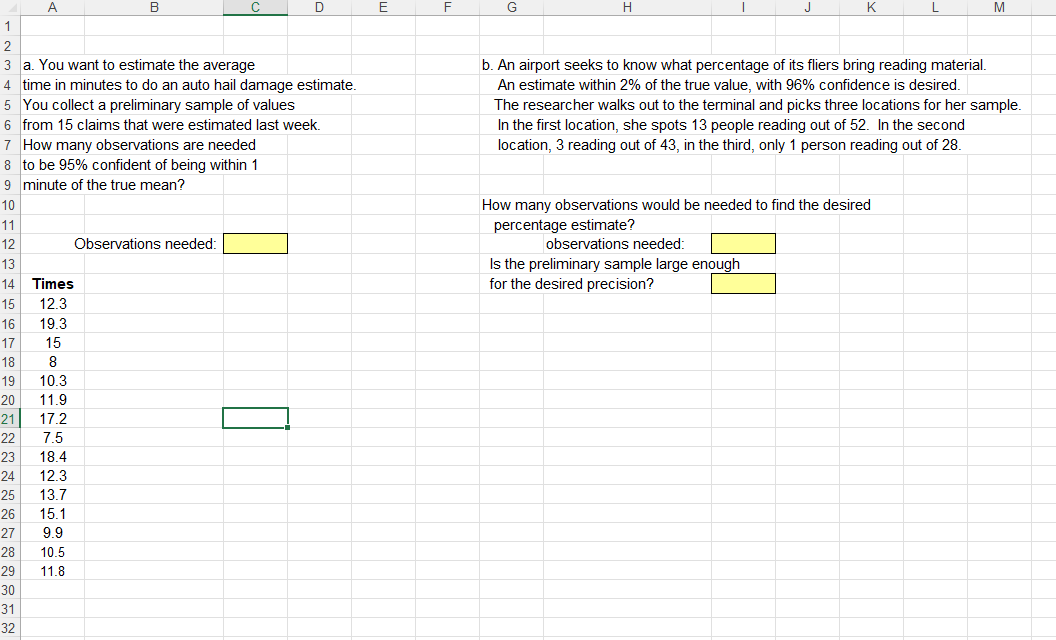This screenshot has height=640, width=1056.
Task: Click the row 3 header
Action: (x=8, y=65)
